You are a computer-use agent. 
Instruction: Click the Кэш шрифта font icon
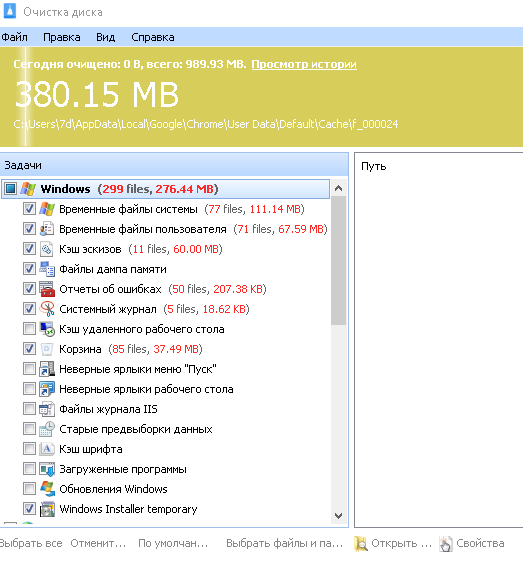[47, 449]
